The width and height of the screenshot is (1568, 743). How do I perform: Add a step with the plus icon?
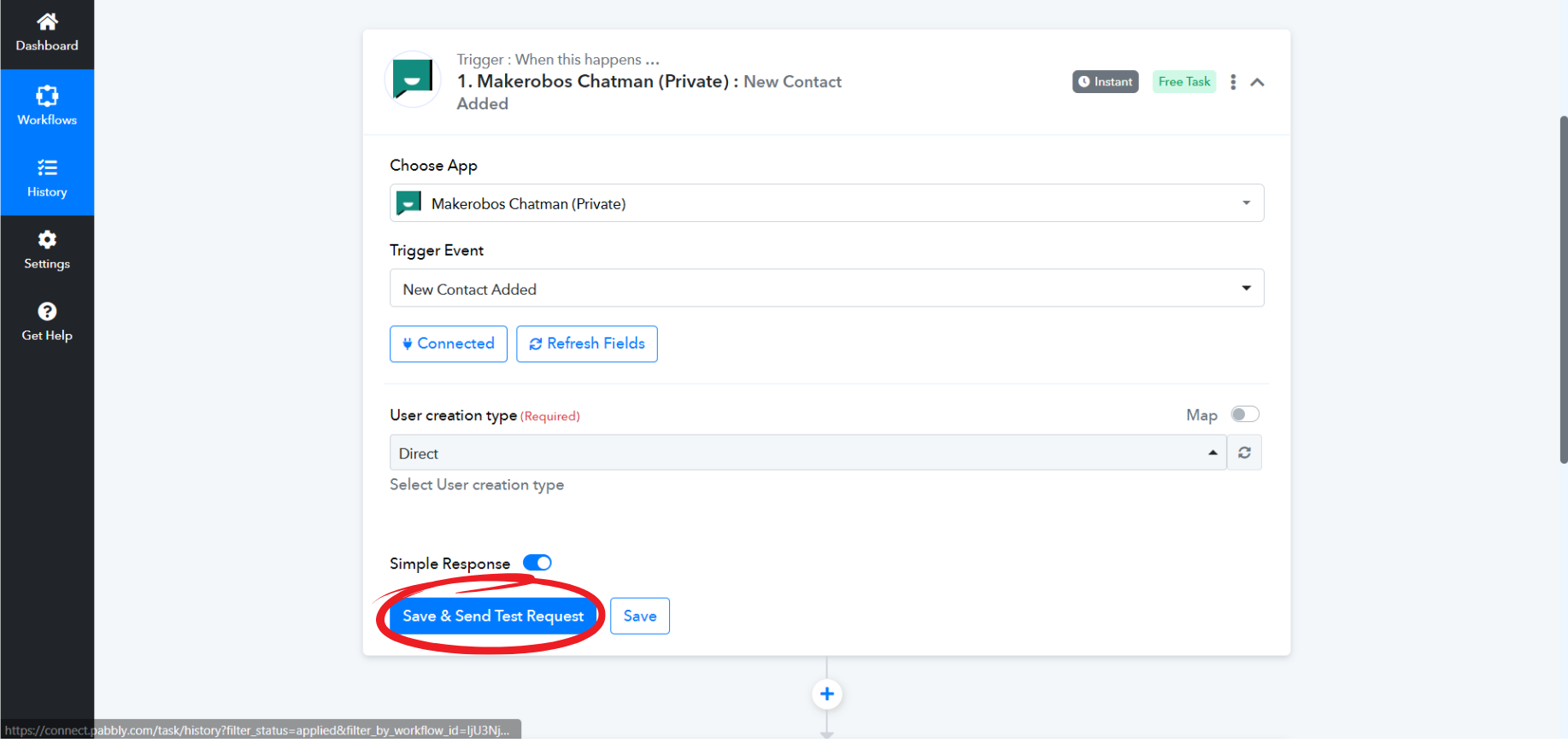(x=826, y=694)
